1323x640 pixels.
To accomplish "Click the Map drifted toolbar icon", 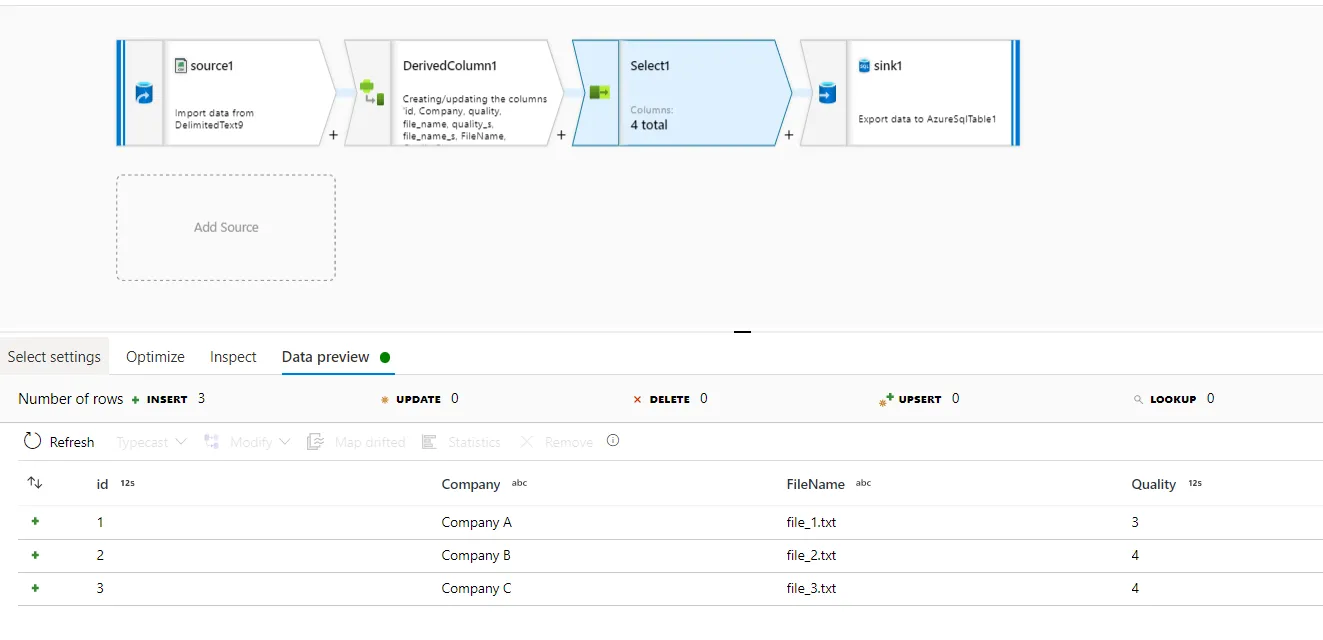I will point(315,441).
